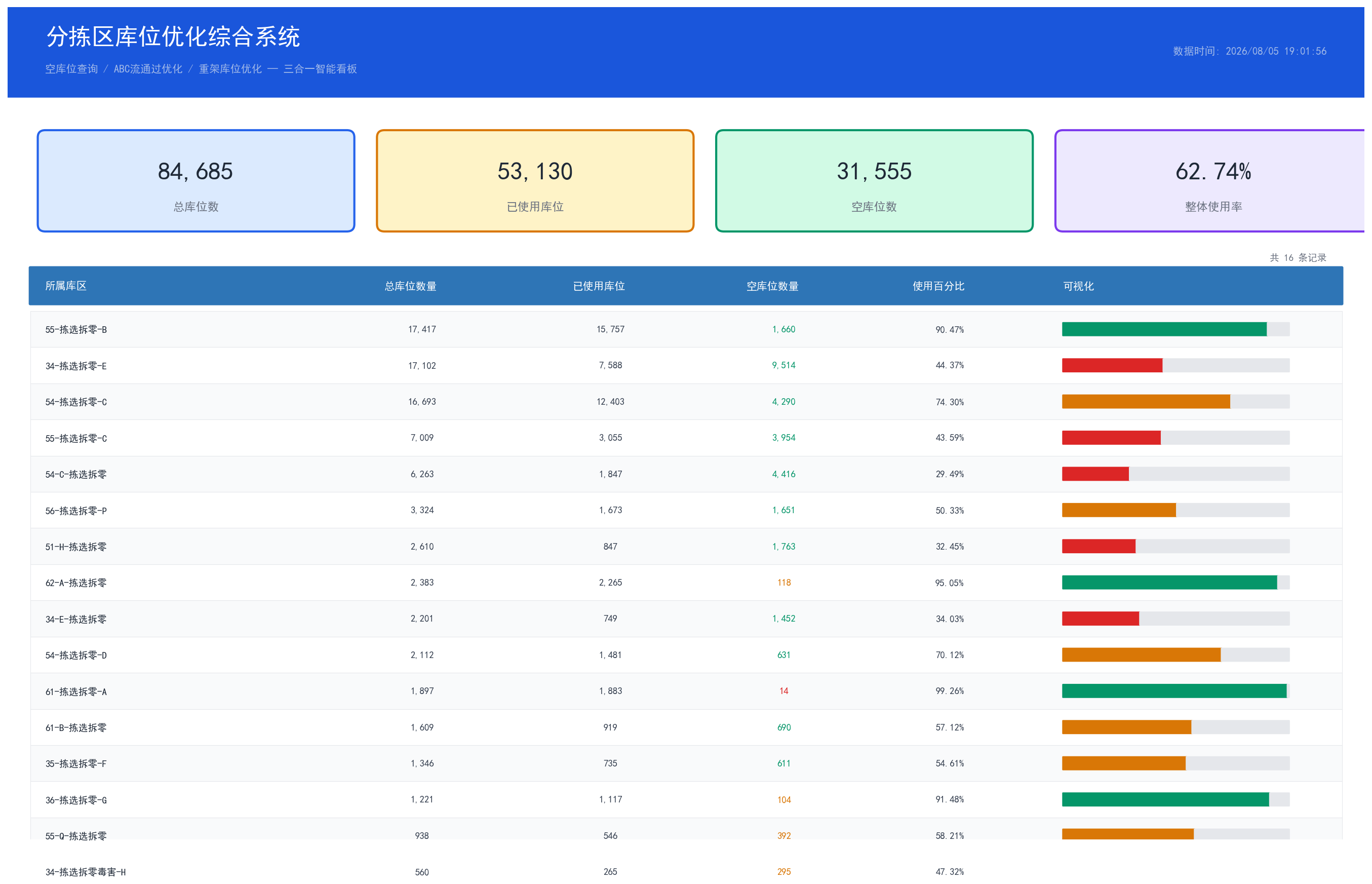The height and width of the screenshot is (884, 1372).
Task: Open the 已使用库位 summary card showing 53,130
Action: pos(535,181)
